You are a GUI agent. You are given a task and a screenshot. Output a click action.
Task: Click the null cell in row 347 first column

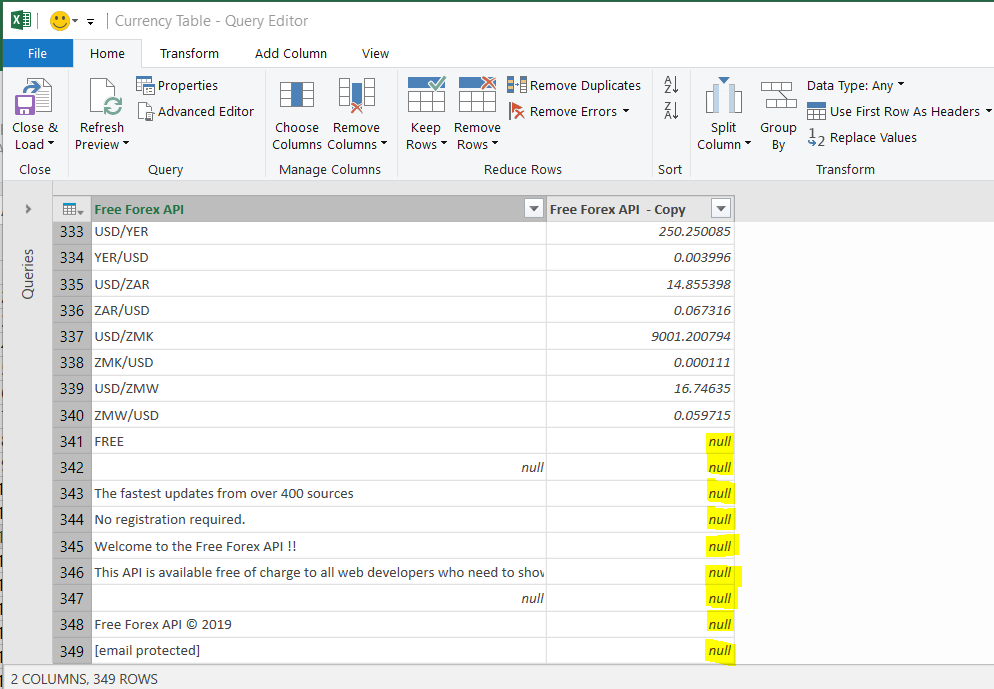click(319, 598)
